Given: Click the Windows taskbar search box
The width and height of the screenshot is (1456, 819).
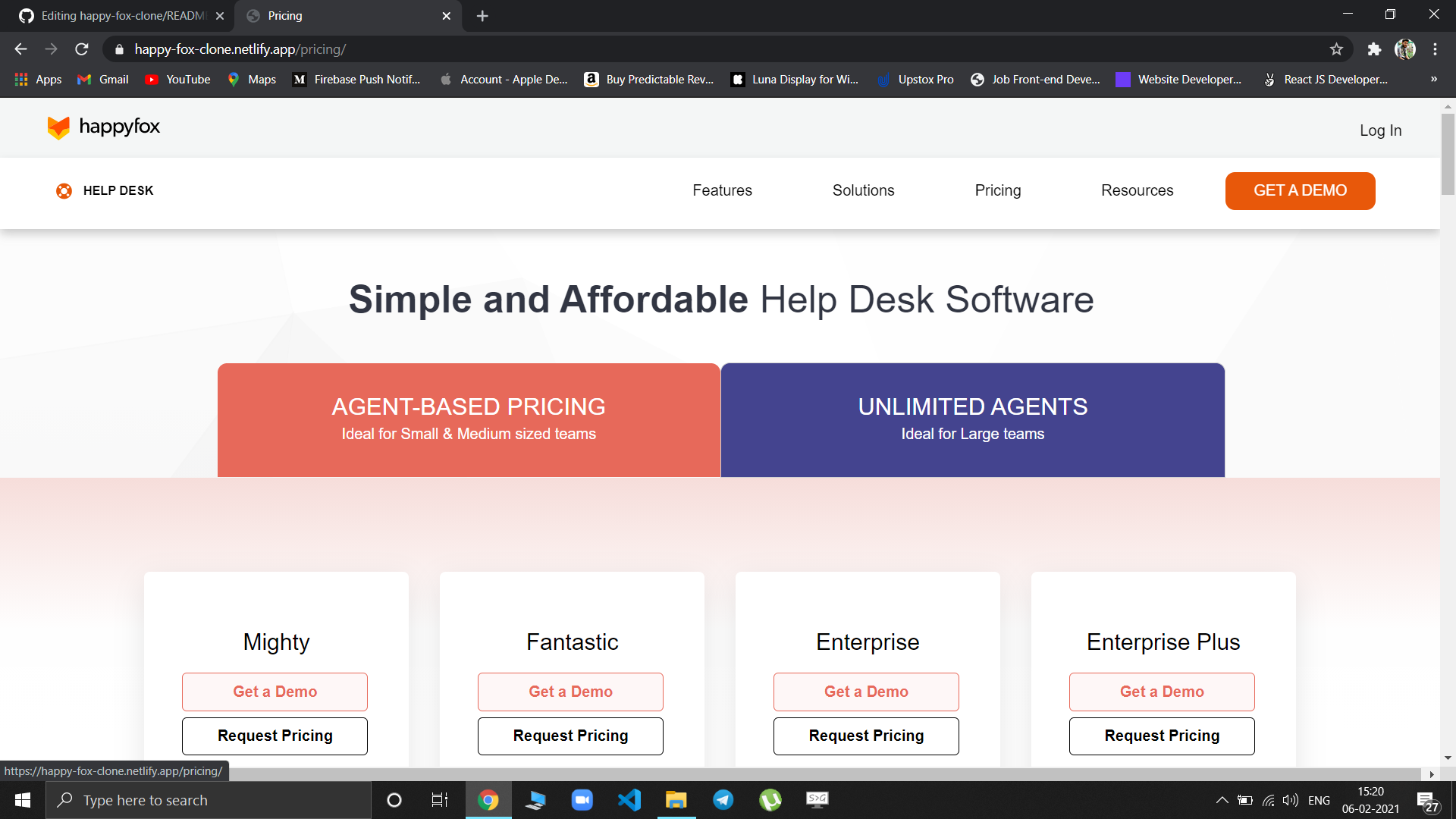Looking at the screenshot, I should (209, 800).
